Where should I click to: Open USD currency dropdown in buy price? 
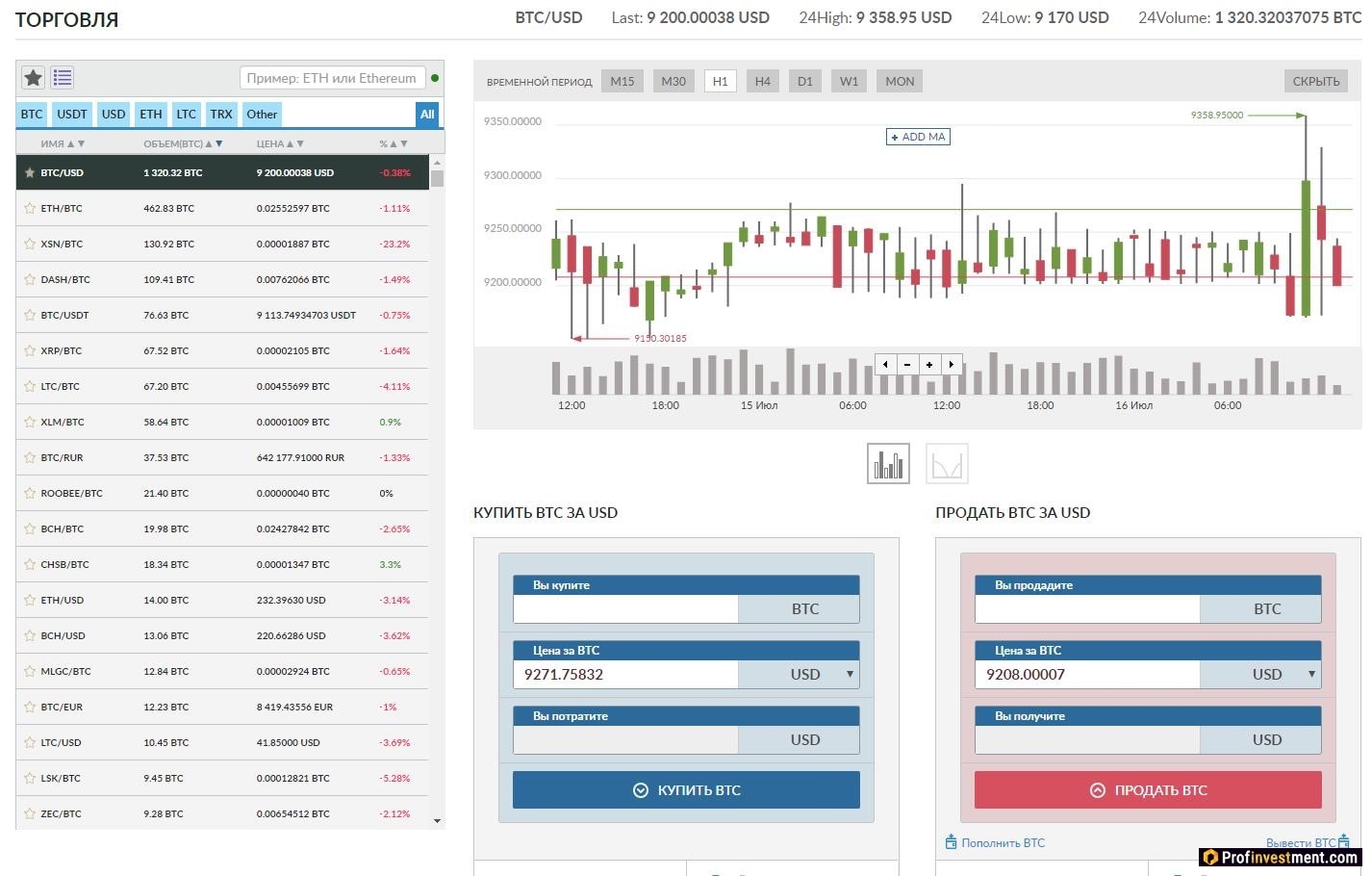tap(799, 674)
